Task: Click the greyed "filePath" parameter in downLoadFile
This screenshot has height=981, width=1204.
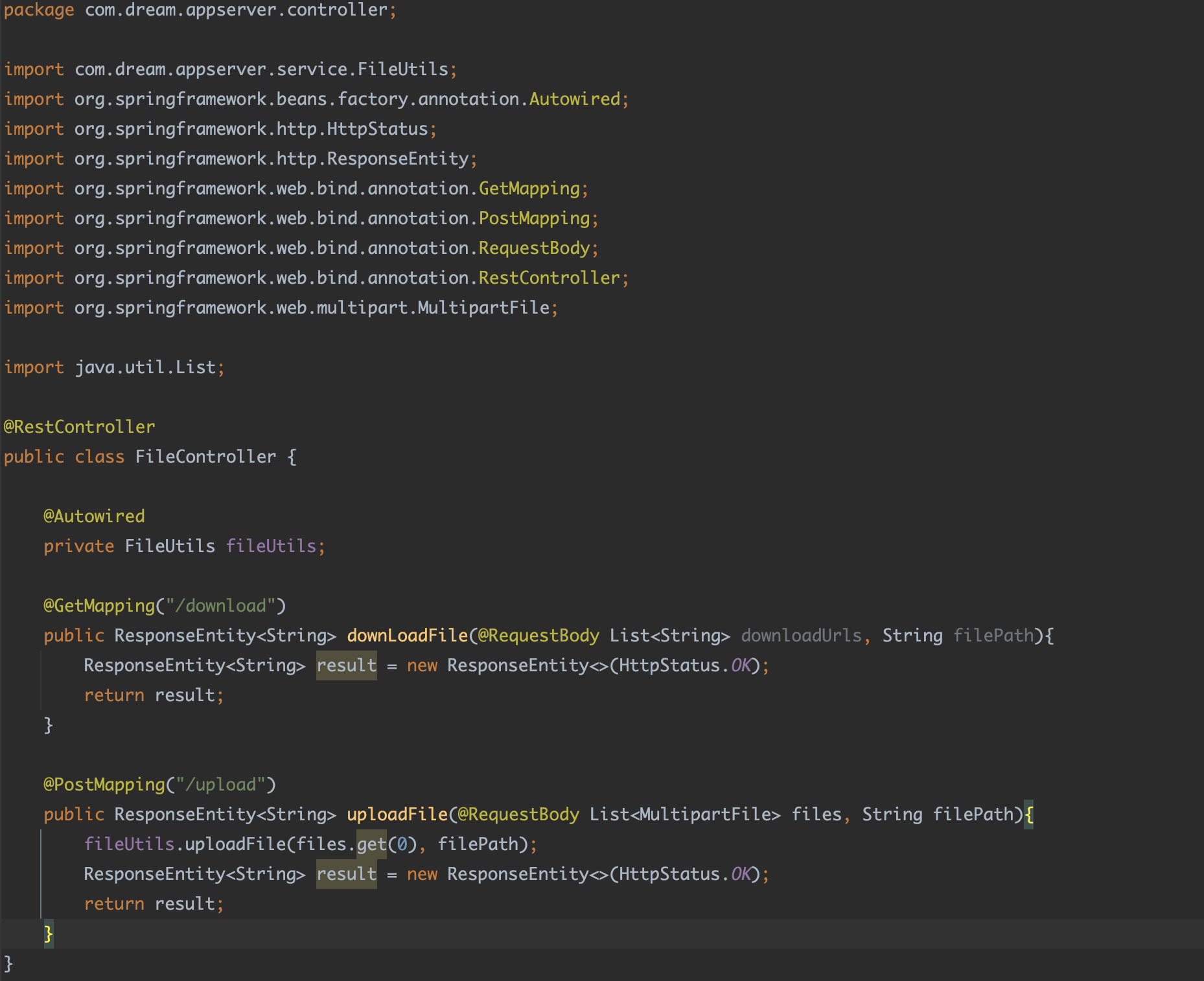Action: coord(993,636)
